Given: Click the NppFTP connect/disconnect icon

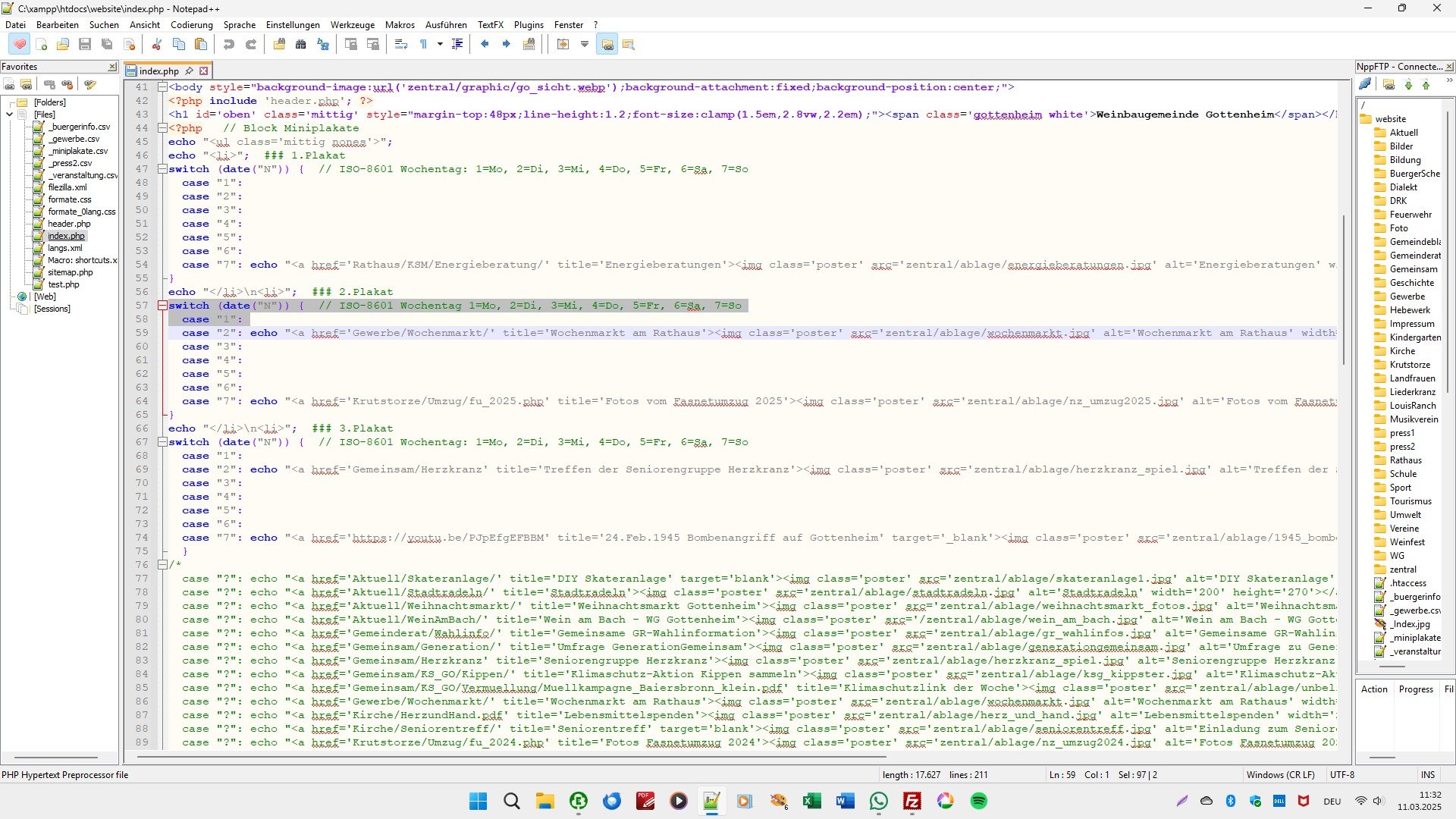Looking at the screenshot, I should (1365, 84).
